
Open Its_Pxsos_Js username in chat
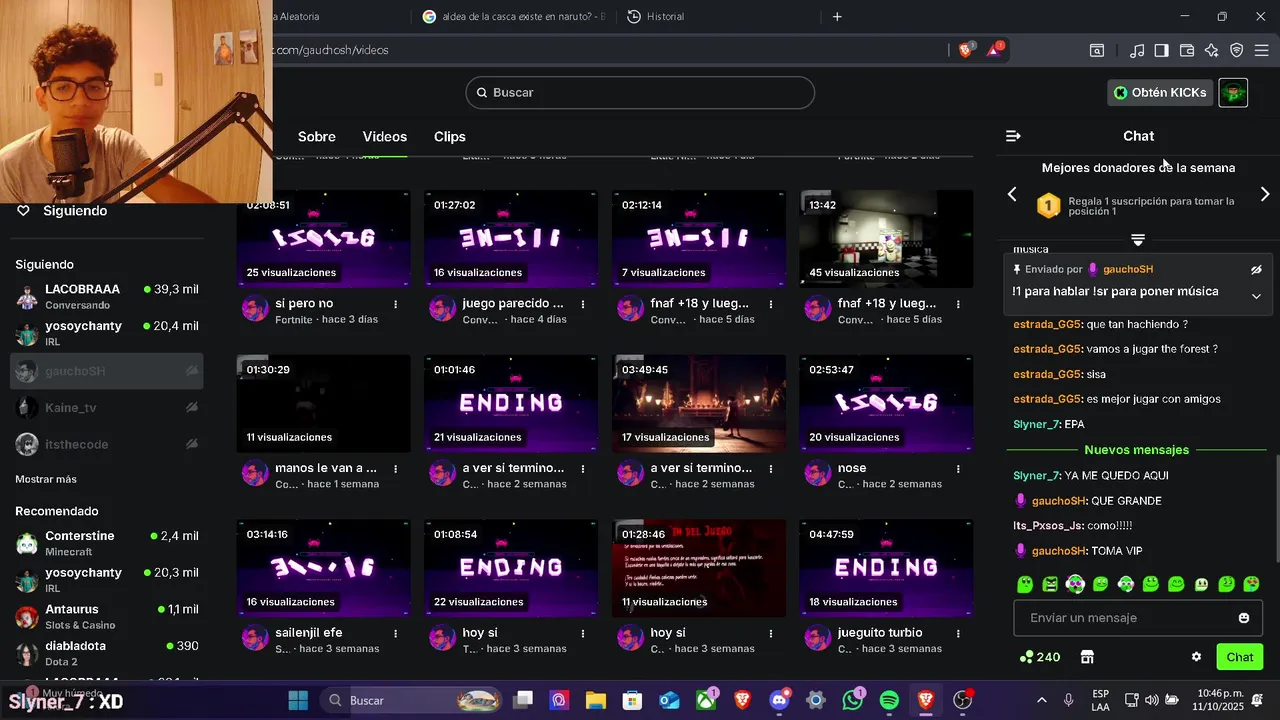[1048, 526]
